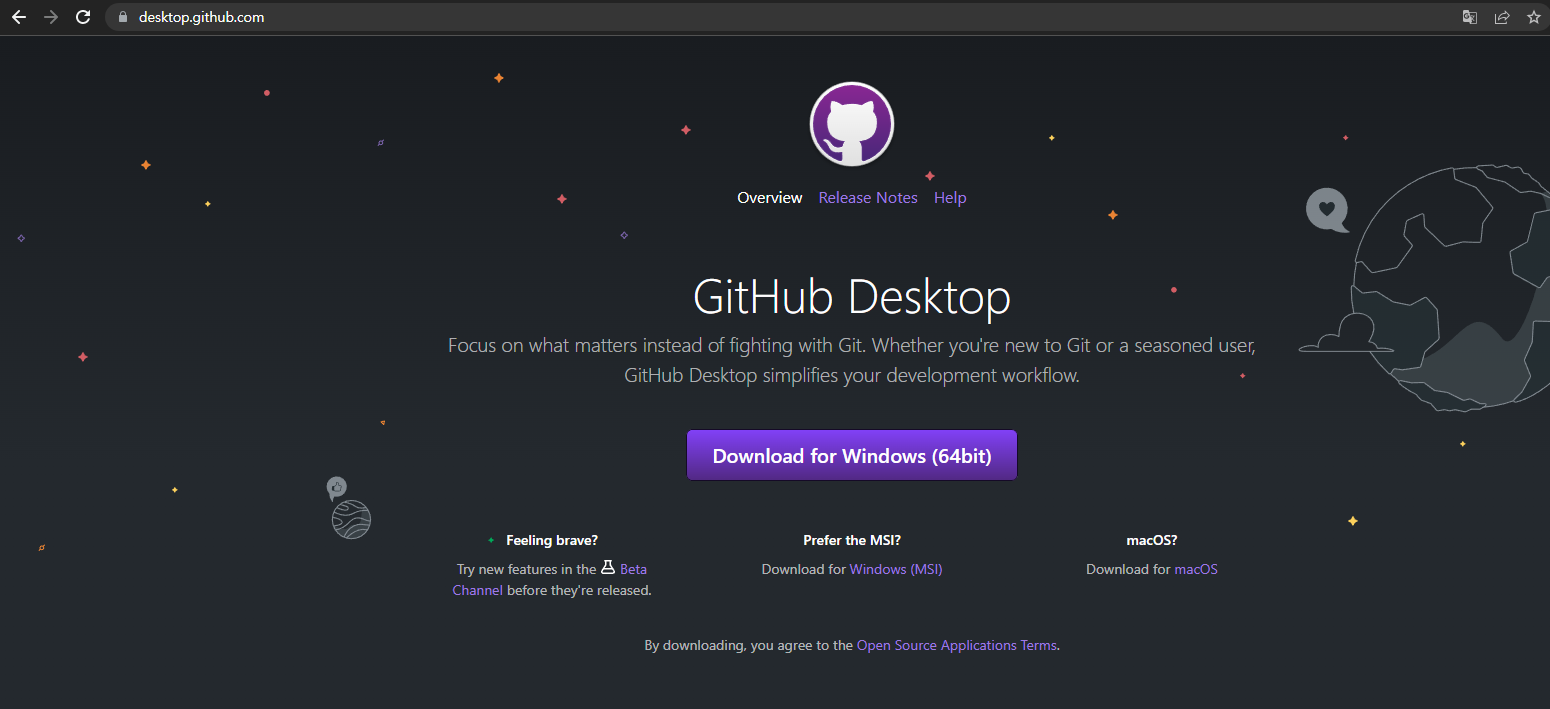Click the GitHub Desktop heading
1550x709 pixels.
(852, 297)
